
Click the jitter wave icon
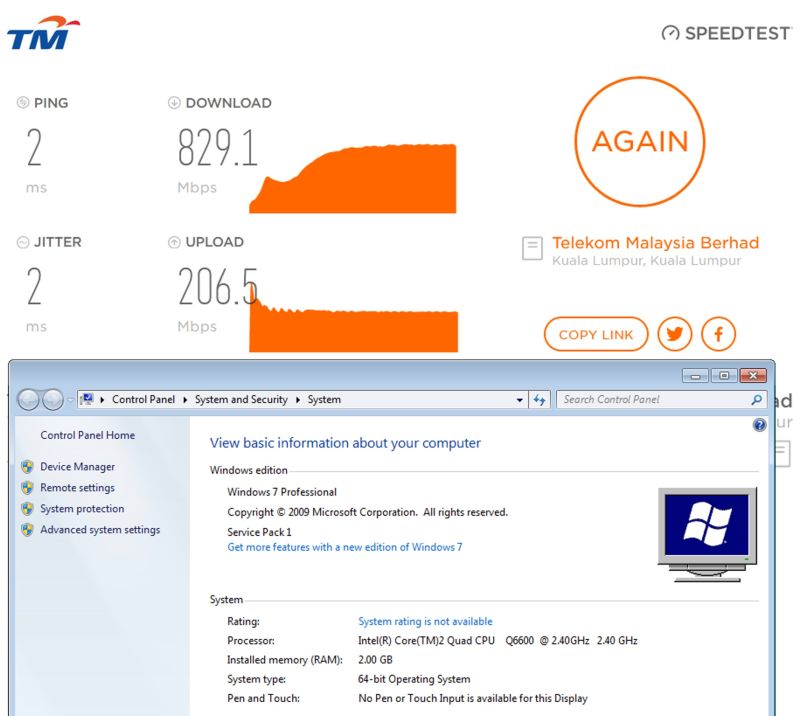23,242
